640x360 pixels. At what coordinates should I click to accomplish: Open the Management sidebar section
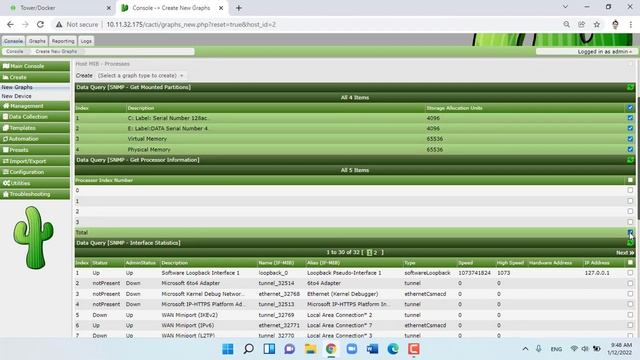coord(35,106)
